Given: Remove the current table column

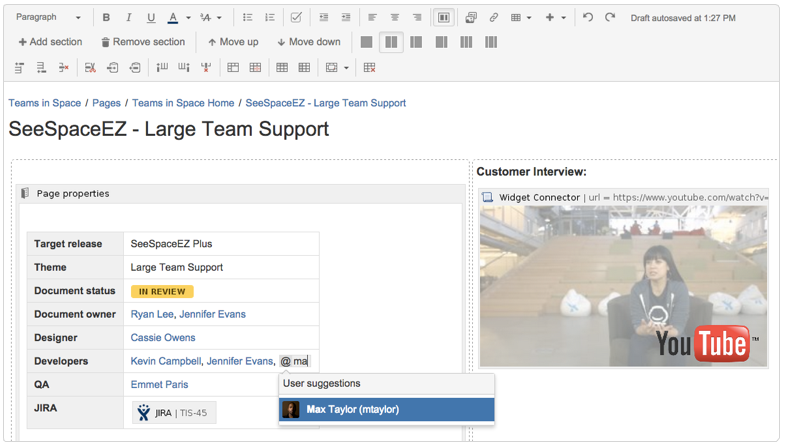Looking at the screenshot, I should [x=206, y=68].
